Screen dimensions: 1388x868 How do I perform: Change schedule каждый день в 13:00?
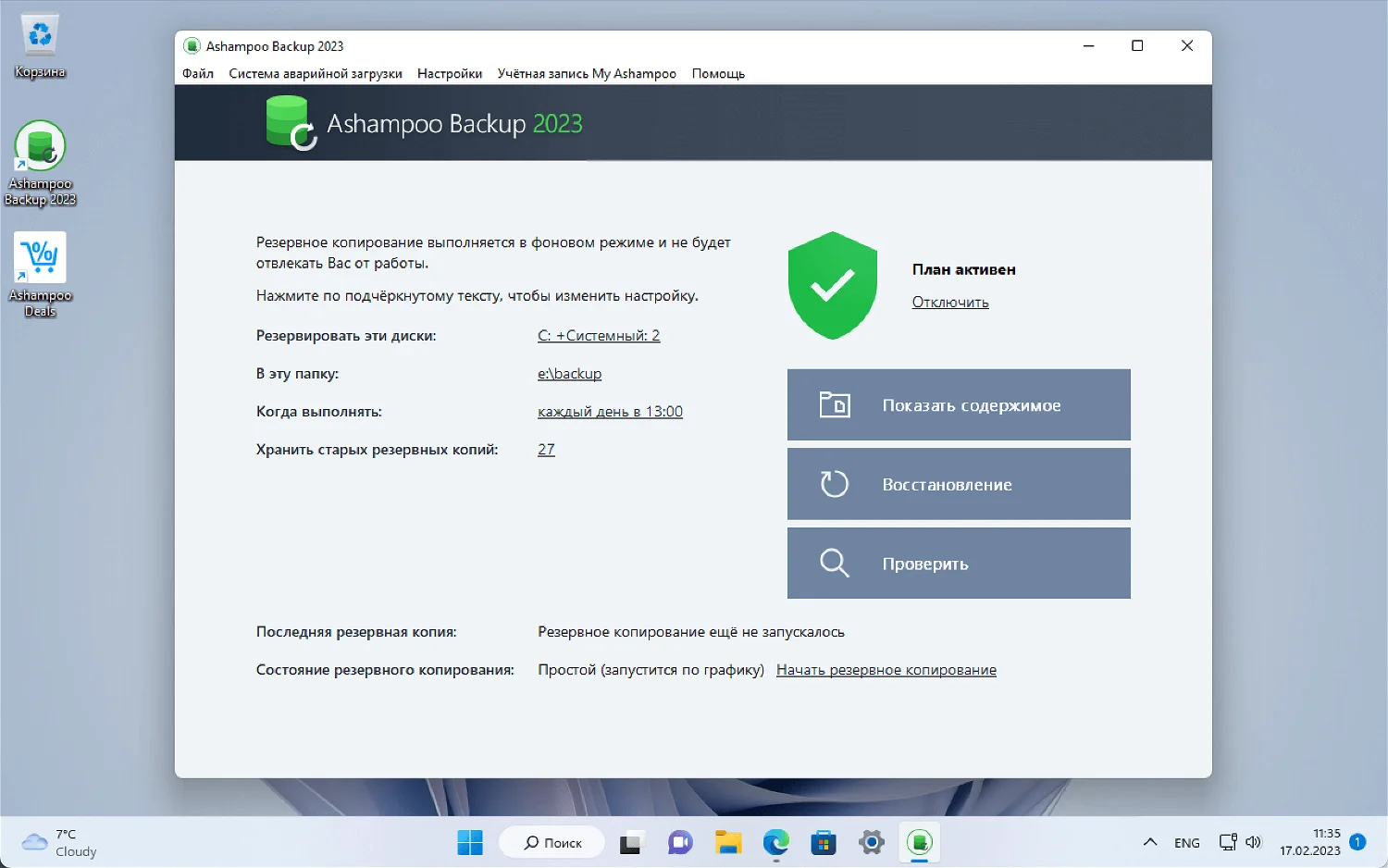point(610,412)
